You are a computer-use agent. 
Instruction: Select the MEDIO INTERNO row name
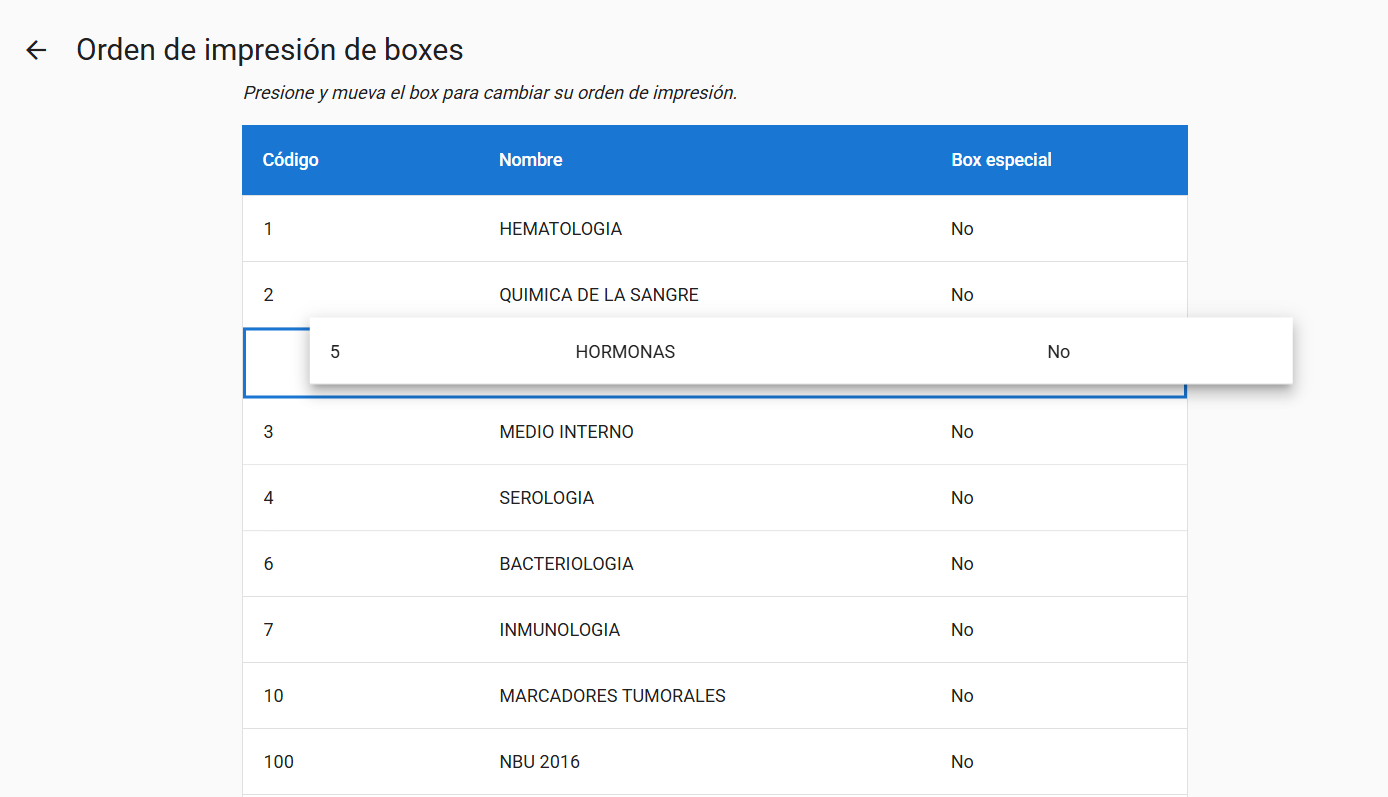pyautogui.click(x=566, y=432)
